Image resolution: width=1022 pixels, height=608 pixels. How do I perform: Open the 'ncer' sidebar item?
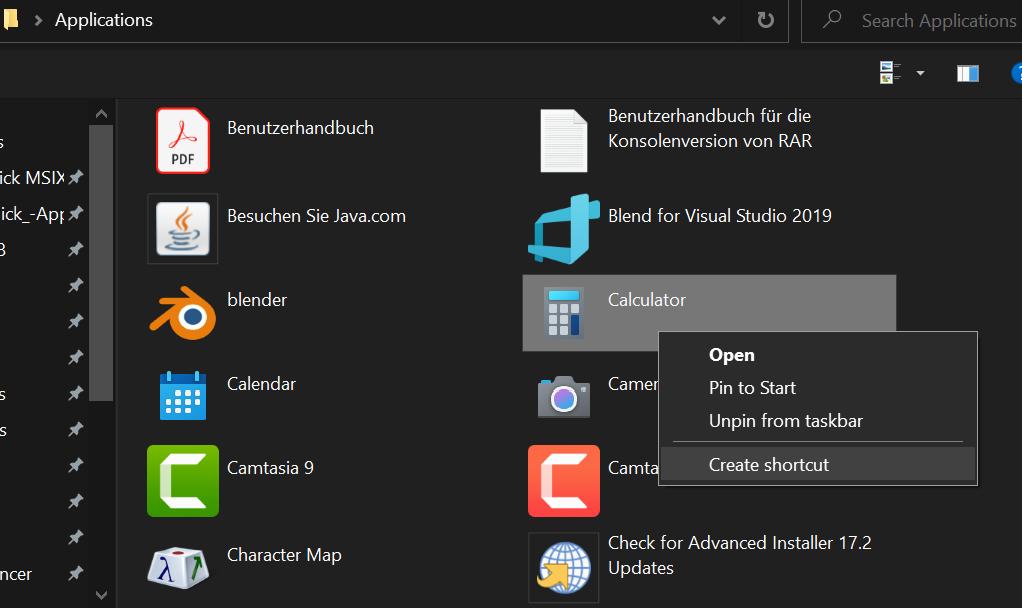coord(16,574)
